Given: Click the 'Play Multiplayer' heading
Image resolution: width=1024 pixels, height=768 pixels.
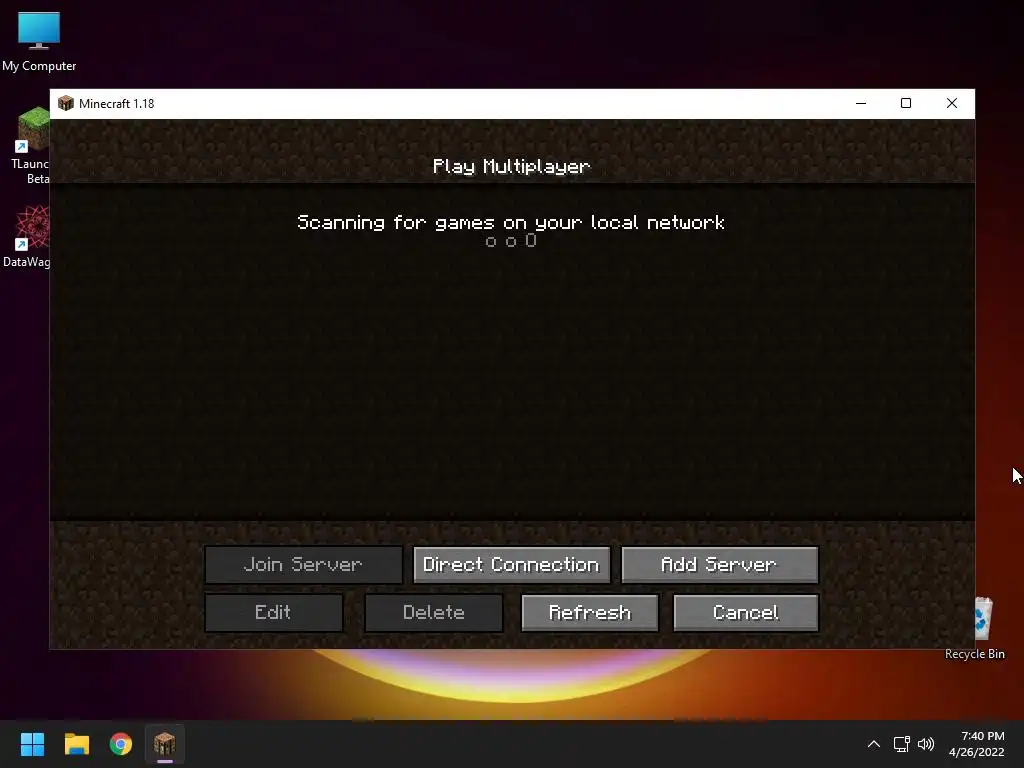Looking at the screenshot, I should 511,167.
